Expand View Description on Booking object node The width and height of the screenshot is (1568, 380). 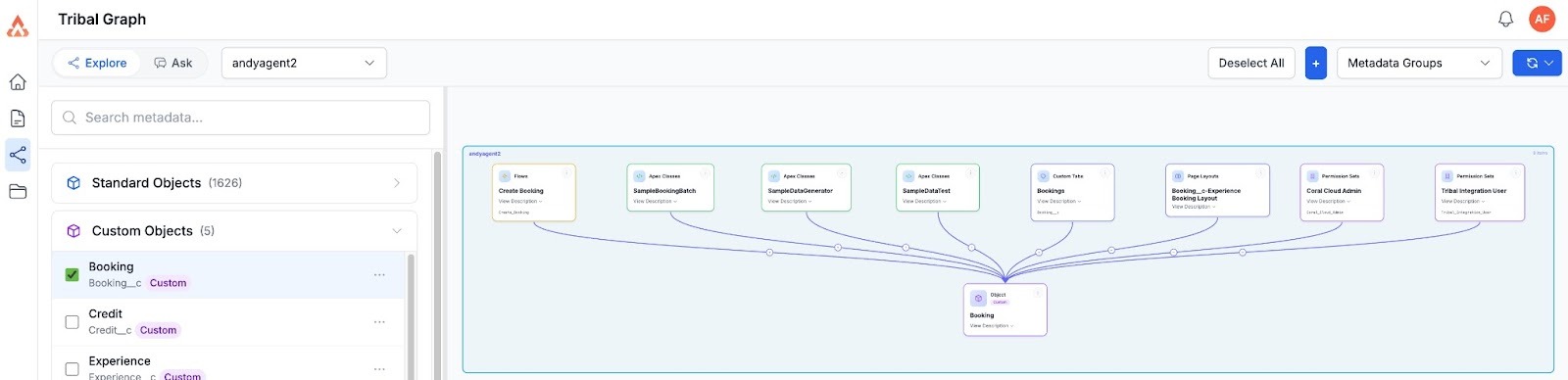point(992,325)
